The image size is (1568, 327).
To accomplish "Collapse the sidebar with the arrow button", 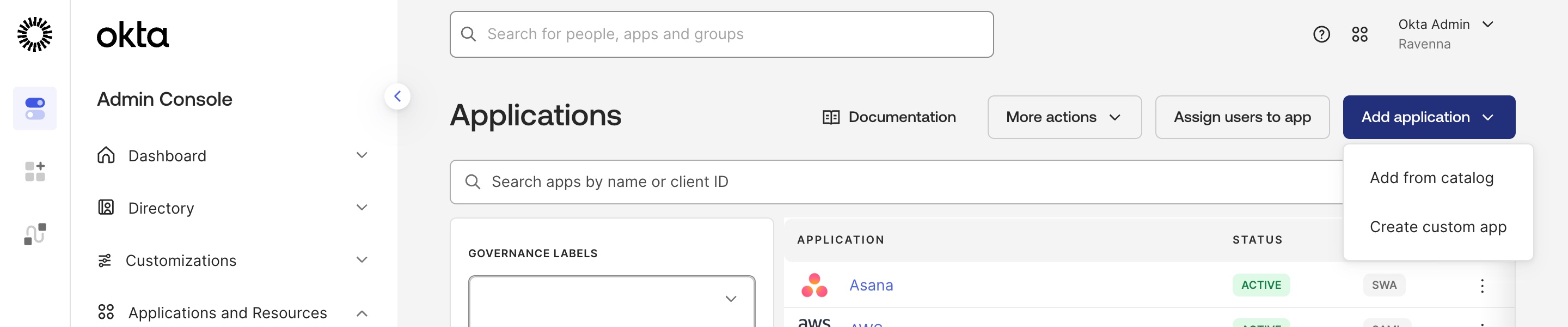I will point(397,96).
